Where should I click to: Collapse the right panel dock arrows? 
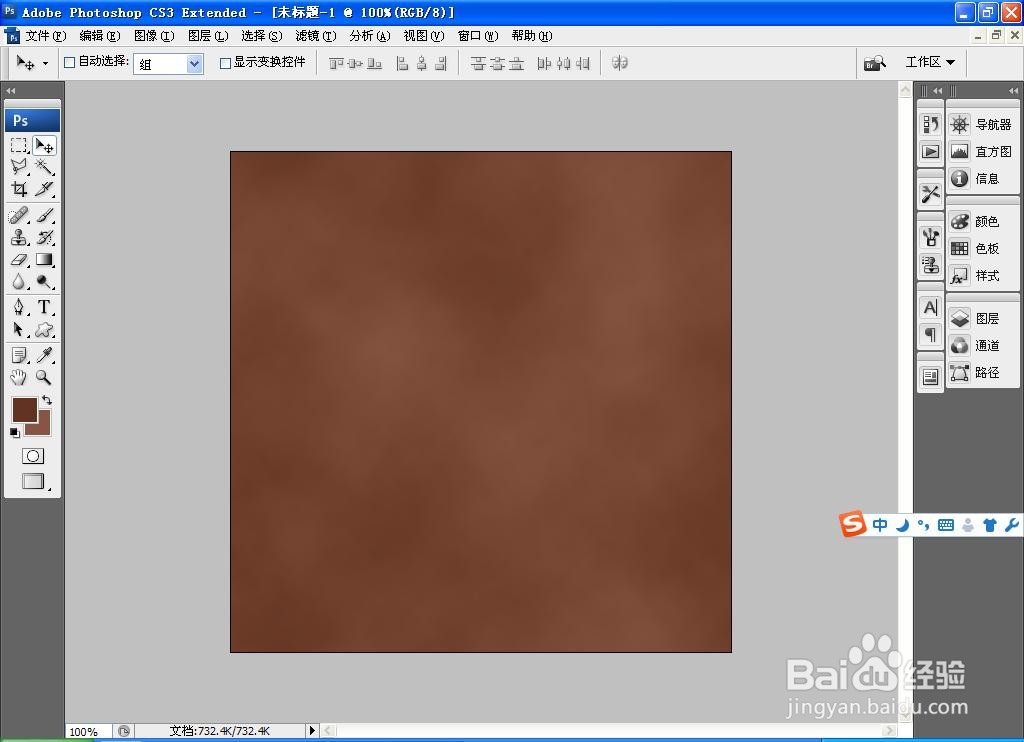click(1013, 91)
